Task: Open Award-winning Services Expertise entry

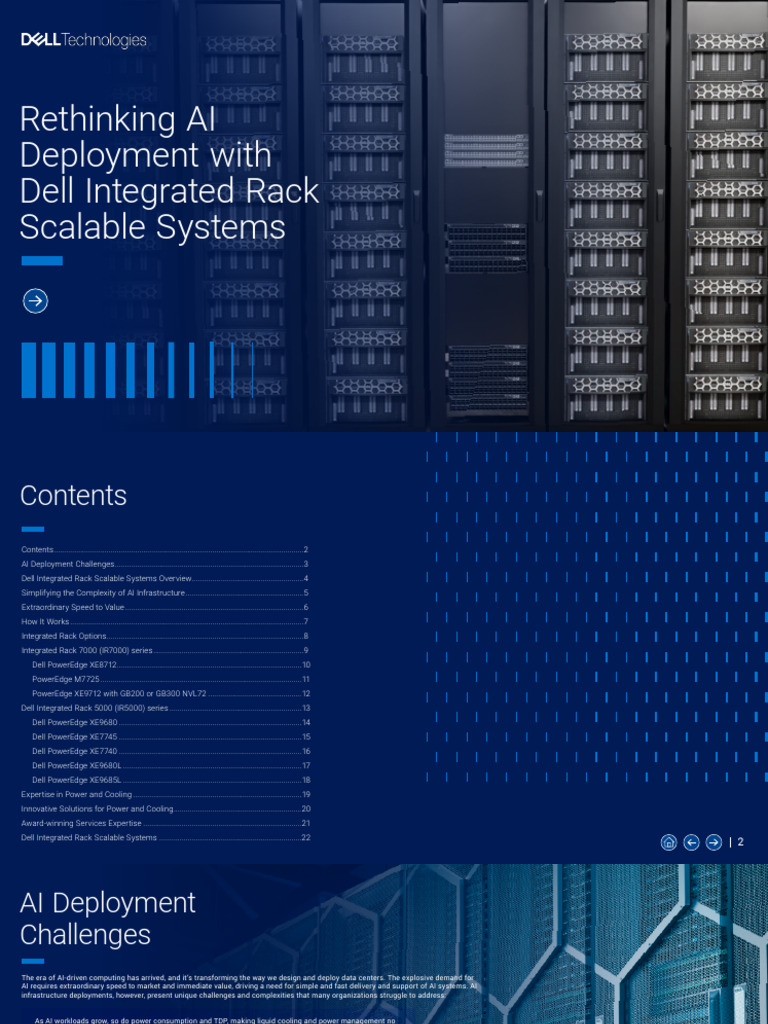Action: coord(165,824)
